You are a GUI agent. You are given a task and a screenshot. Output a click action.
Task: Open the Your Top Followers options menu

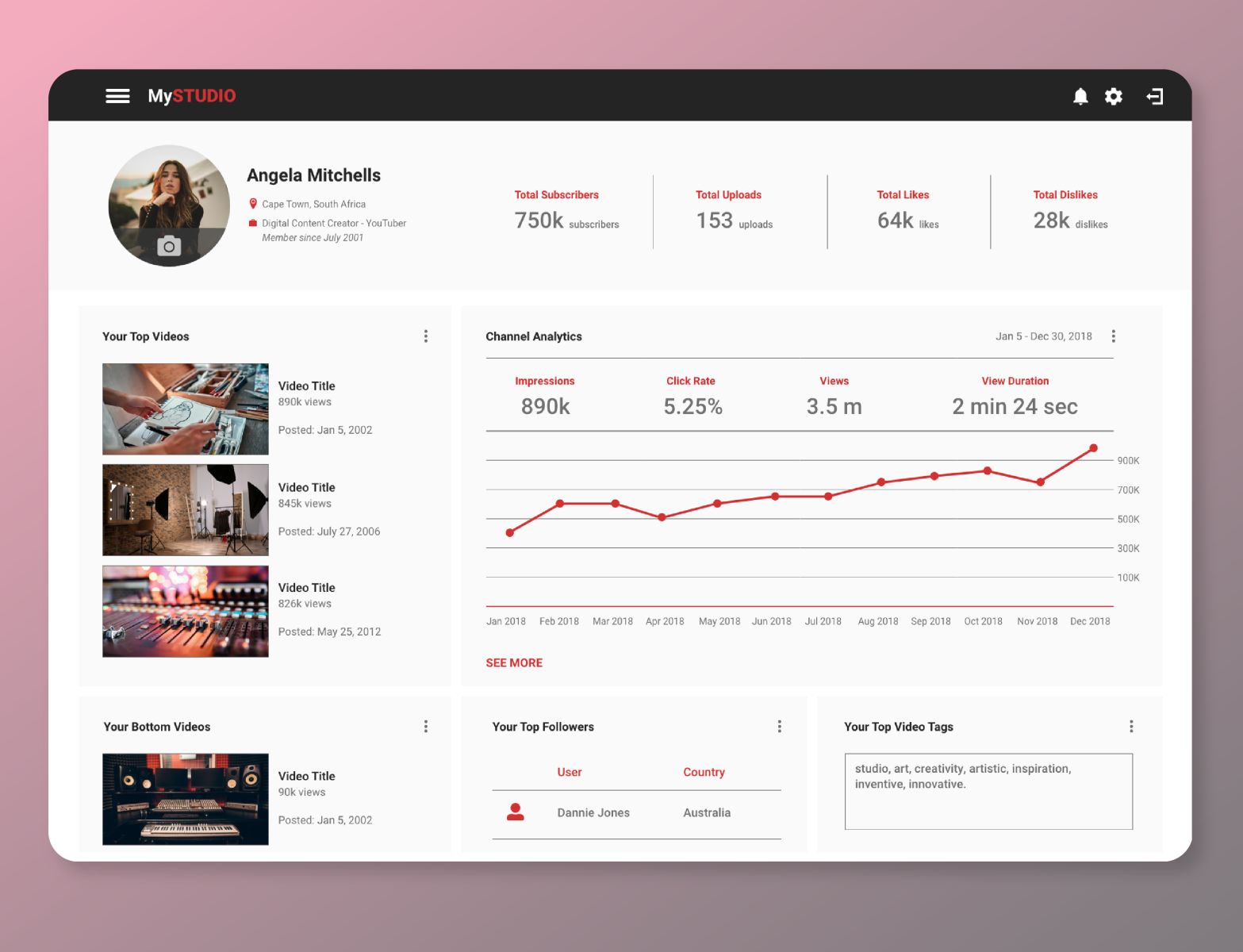point(779,726)
